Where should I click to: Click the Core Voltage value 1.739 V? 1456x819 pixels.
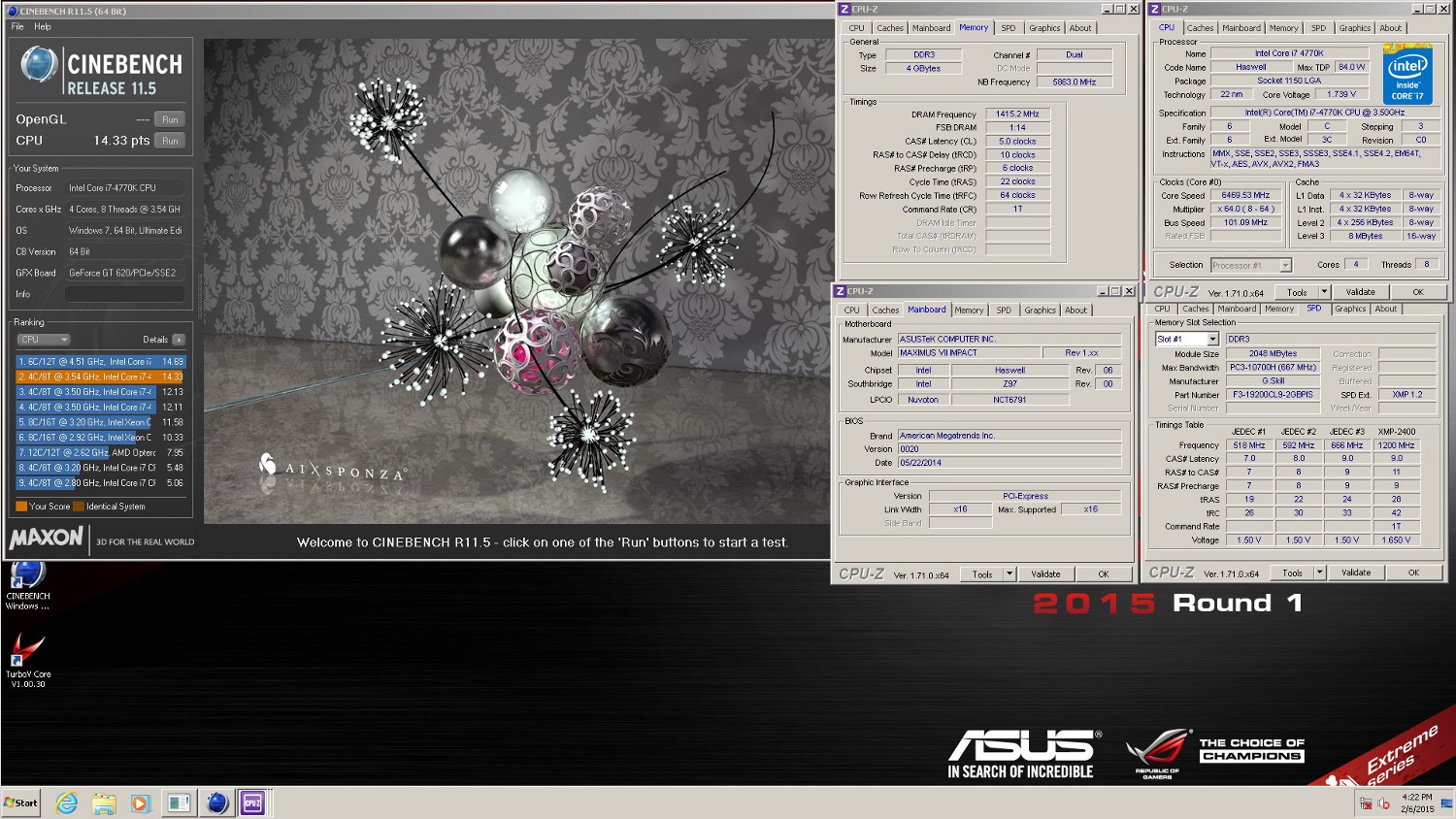click(1341, 94)
